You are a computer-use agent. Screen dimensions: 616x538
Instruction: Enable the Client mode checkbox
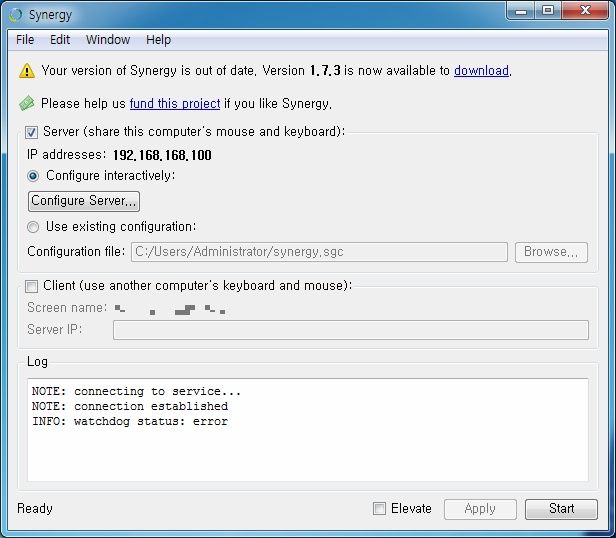coord(31,286)
